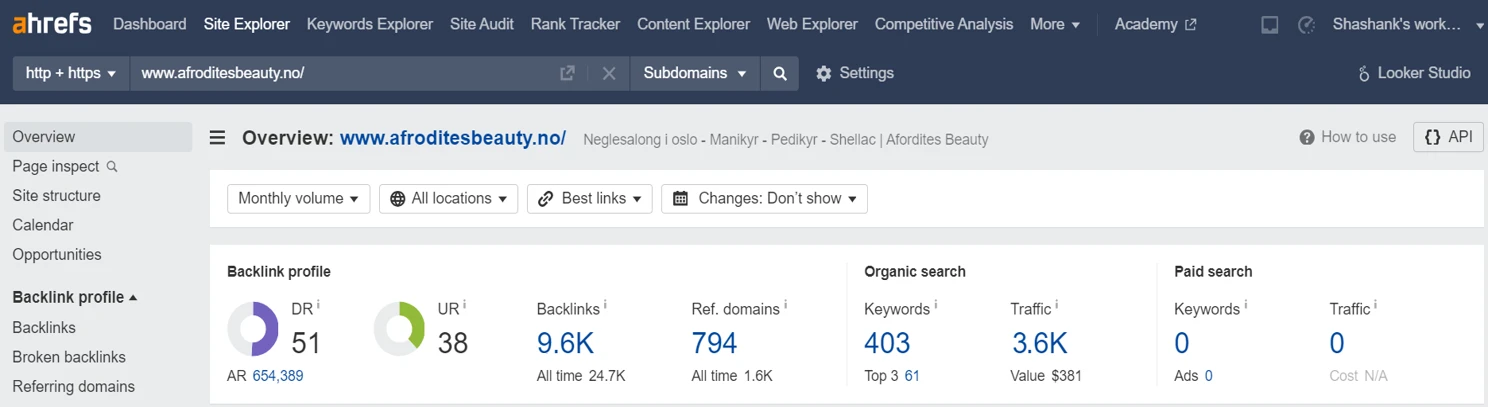The width and height of the screenshot is (1488, 407).
Task: Click the monitor icon in top bar
Action: (x=1269, y=25)
